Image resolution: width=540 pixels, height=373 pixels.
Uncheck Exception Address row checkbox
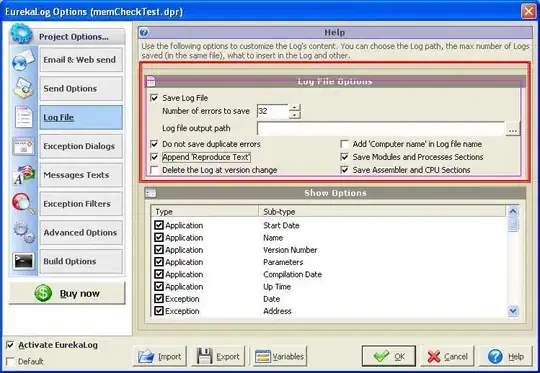point(159,311)
